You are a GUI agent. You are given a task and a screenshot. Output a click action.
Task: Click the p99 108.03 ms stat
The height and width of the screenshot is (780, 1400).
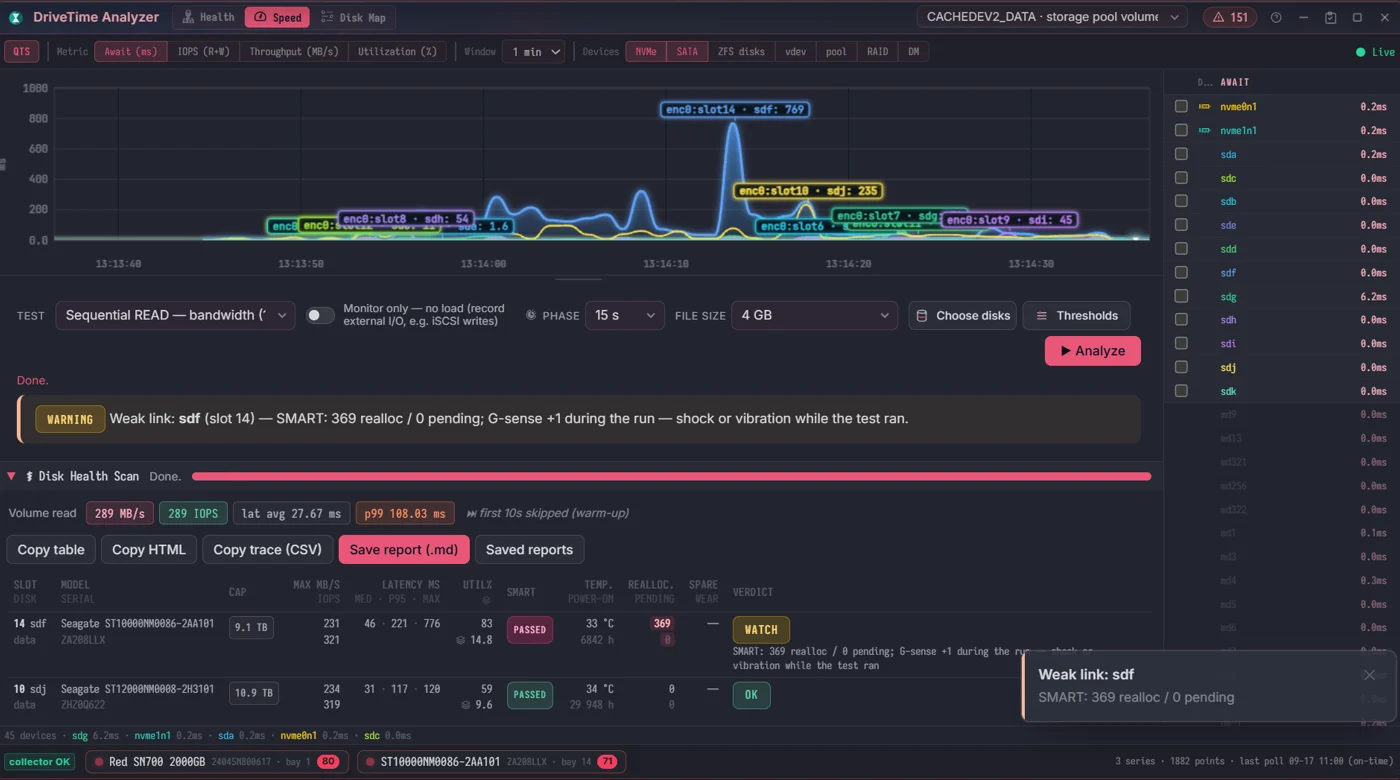(x=405, y=513)
